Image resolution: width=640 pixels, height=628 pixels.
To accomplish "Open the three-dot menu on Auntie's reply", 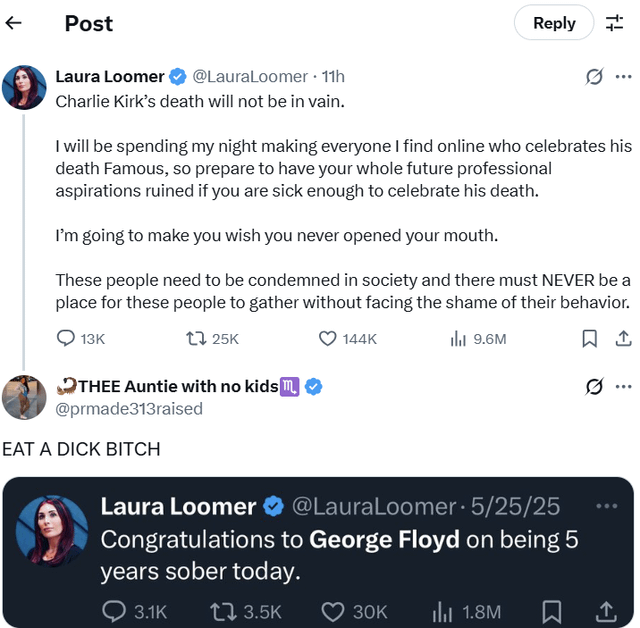I will [x=624, y=387].
